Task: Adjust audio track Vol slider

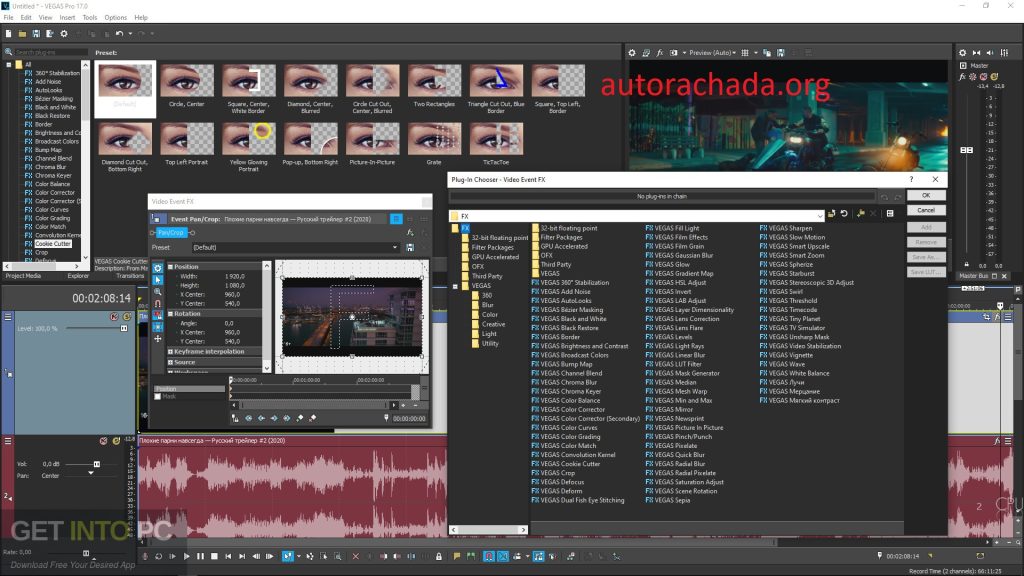Action: (x=97, y=464)
